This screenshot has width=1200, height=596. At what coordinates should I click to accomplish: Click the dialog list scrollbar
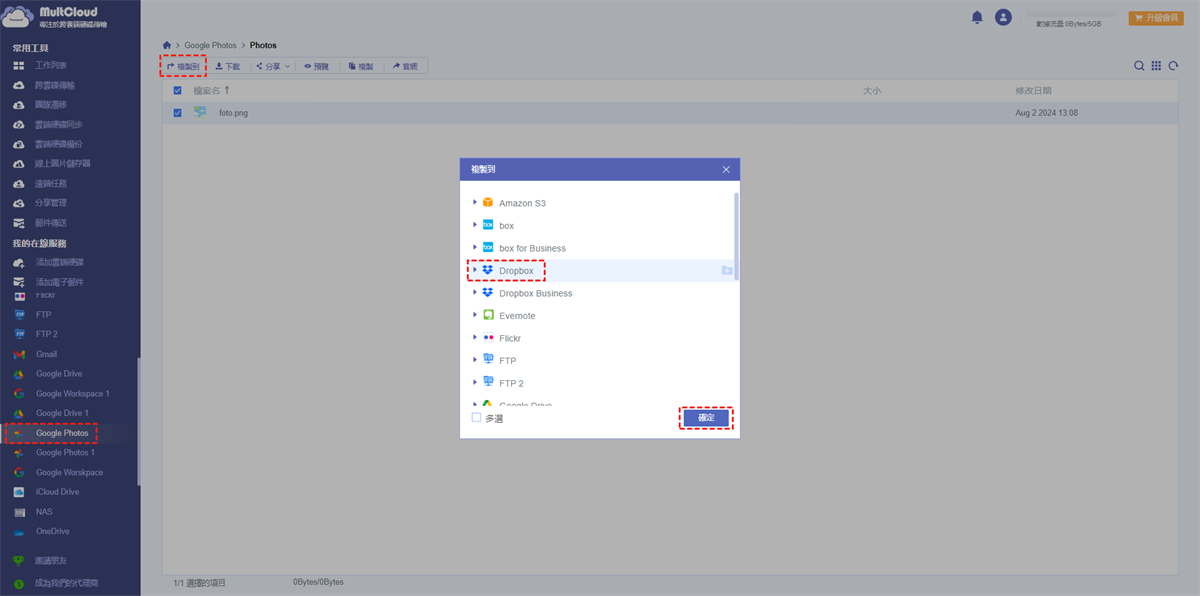pos(737,236)
